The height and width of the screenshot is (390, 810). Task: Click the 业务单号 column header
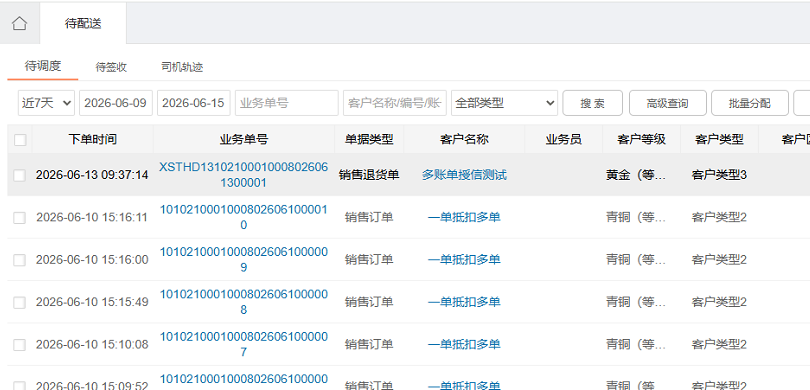coord(244,139)
